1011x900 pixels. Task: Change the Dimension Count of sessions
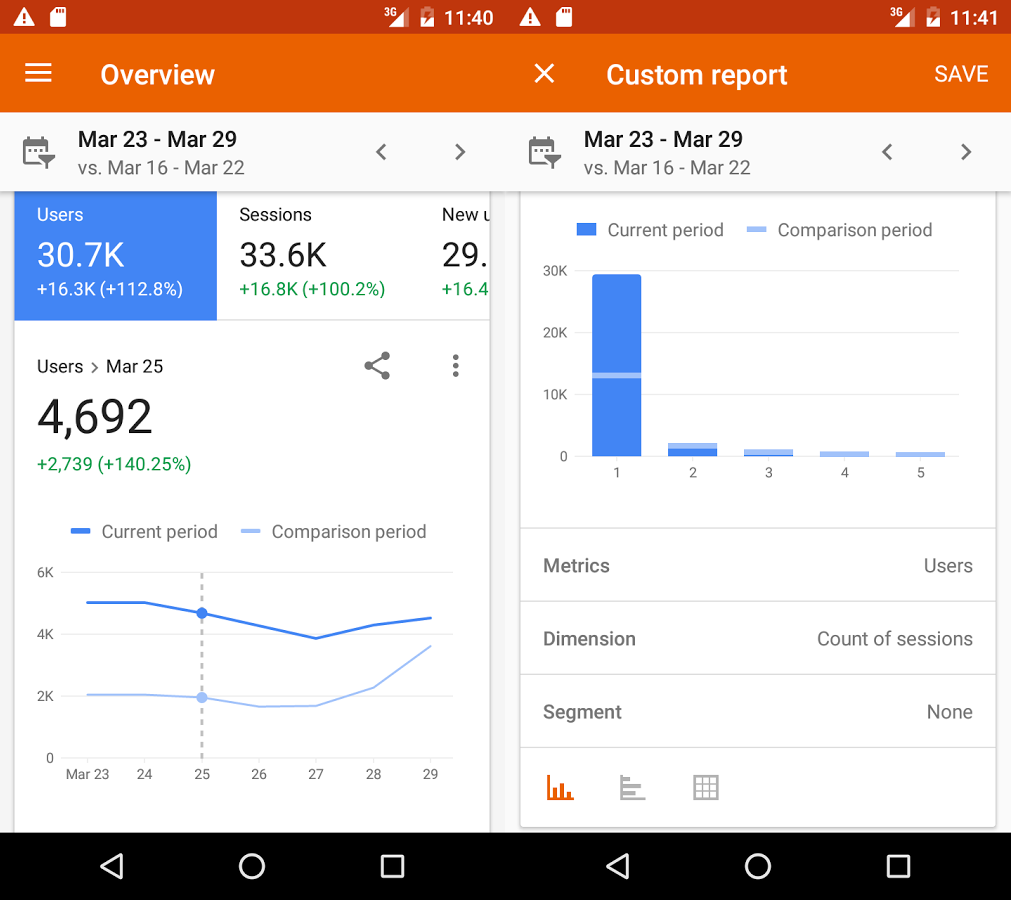pos(758,638)
